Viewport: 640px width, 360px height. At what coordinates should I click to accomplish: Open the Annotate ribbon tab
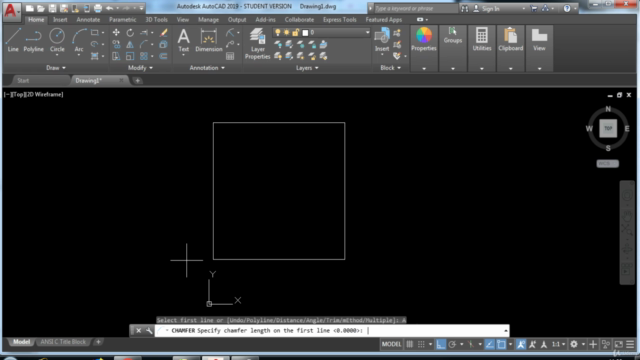pyautogui.click(x=88, y=20)
